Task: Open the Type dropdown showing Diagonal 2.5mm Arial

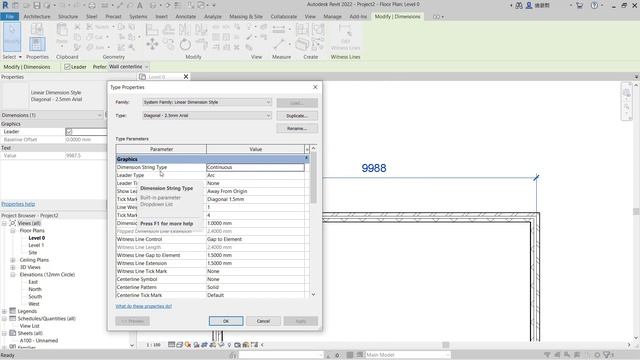Action: point(207,116)
